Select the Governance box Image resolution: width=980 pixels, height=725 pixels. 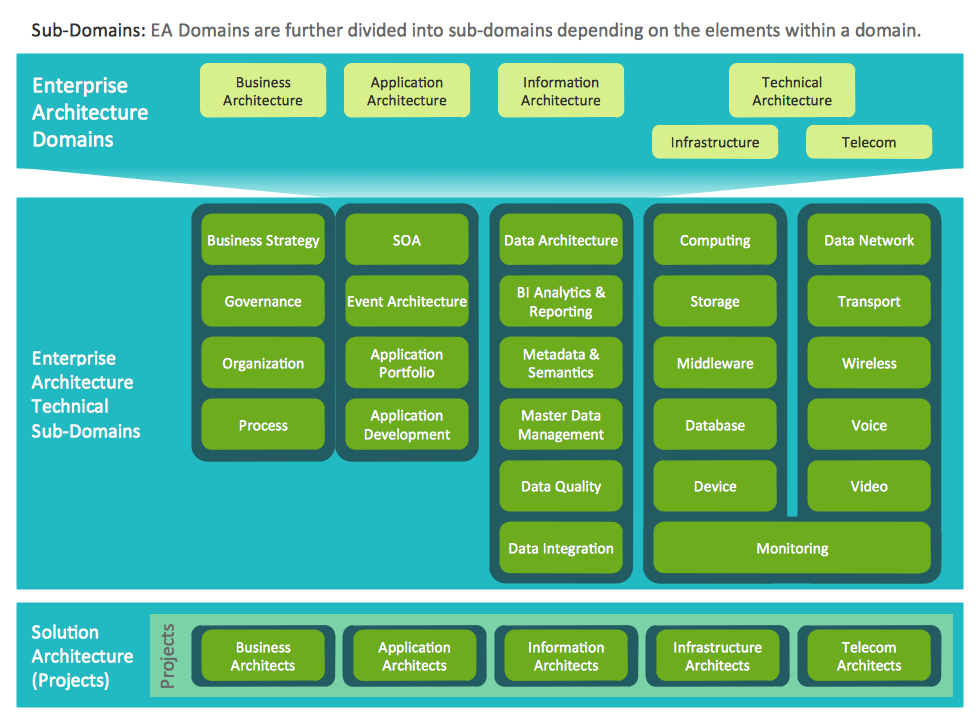(x=263, y=301)
